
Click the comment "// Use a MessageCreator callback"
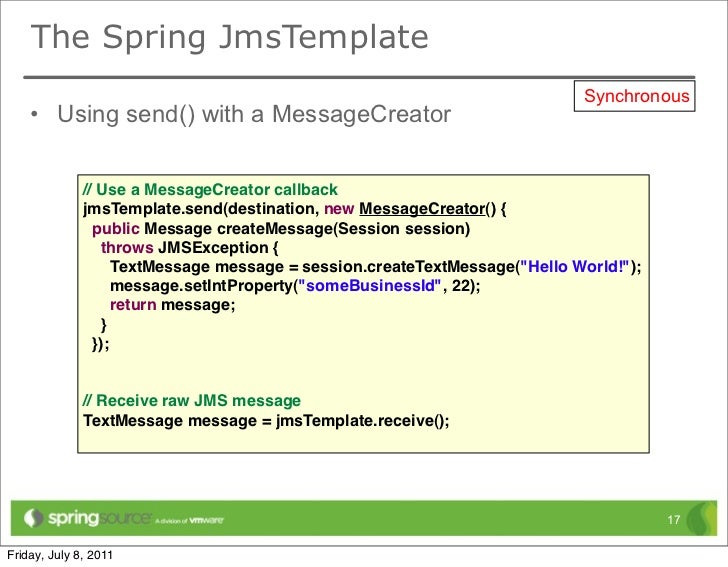tap(210, 189)
